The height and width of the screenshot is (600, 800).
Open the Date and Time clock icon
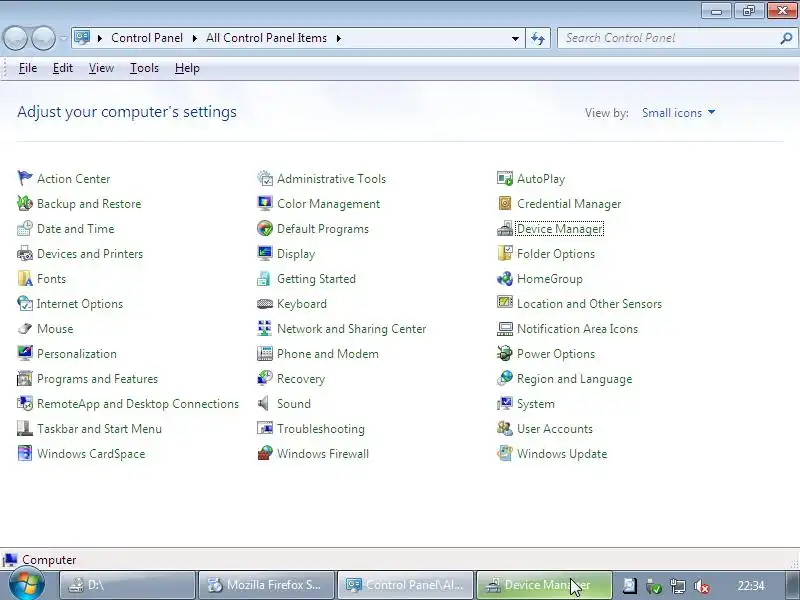[x=24, y=229]
